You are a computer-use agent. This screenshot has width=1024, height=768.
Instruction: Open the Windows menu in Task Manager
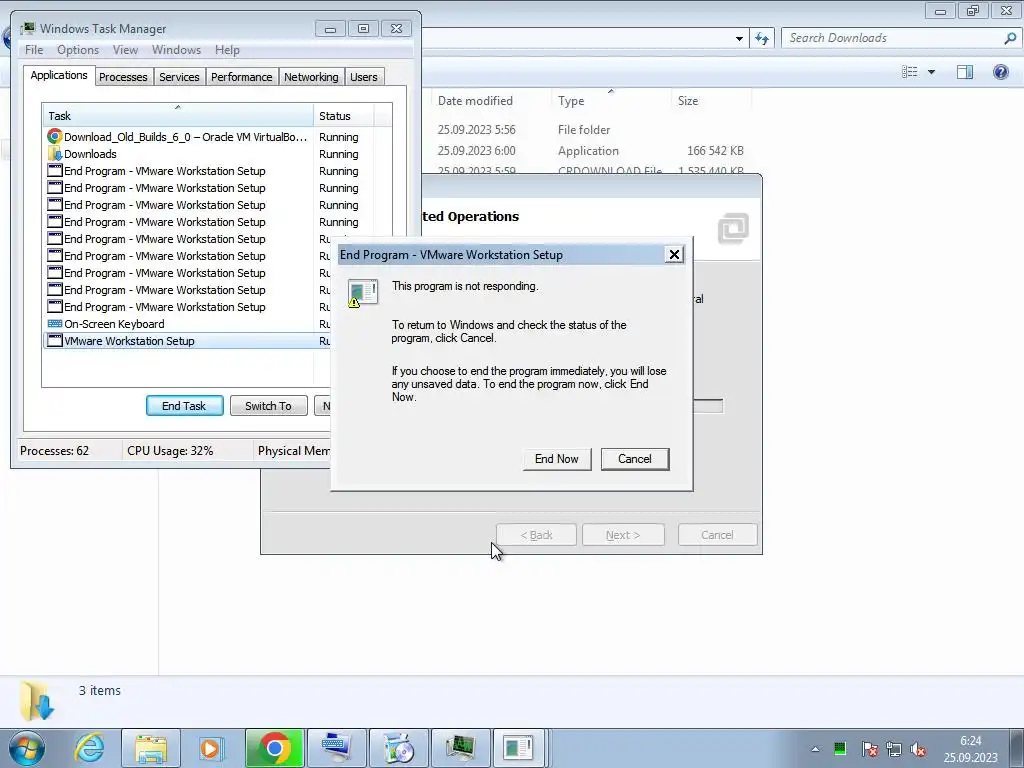(176, 50)
